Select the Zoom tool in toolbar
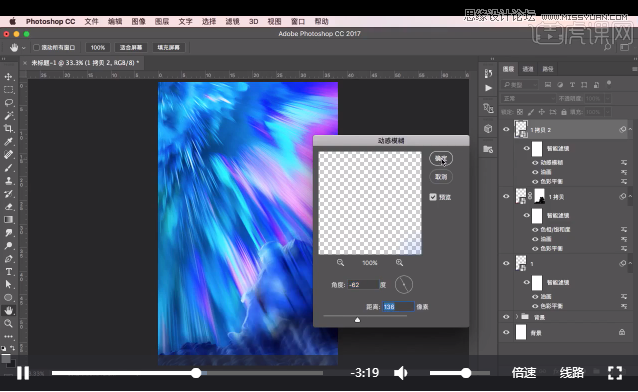 pyautogui.click(x=9, y=324)
